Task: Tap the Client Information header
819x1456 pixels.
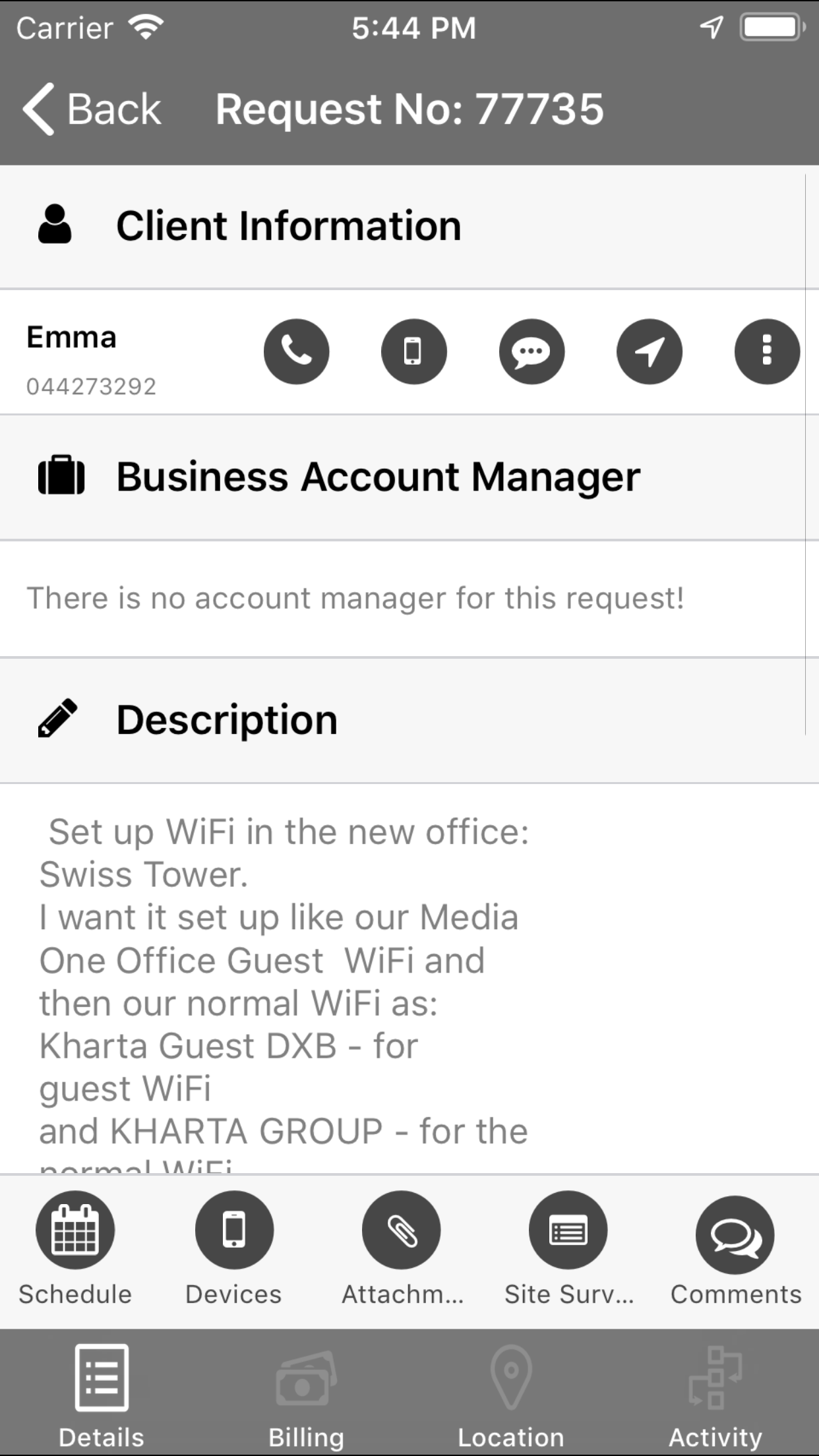Action: (x=288, y=226)
